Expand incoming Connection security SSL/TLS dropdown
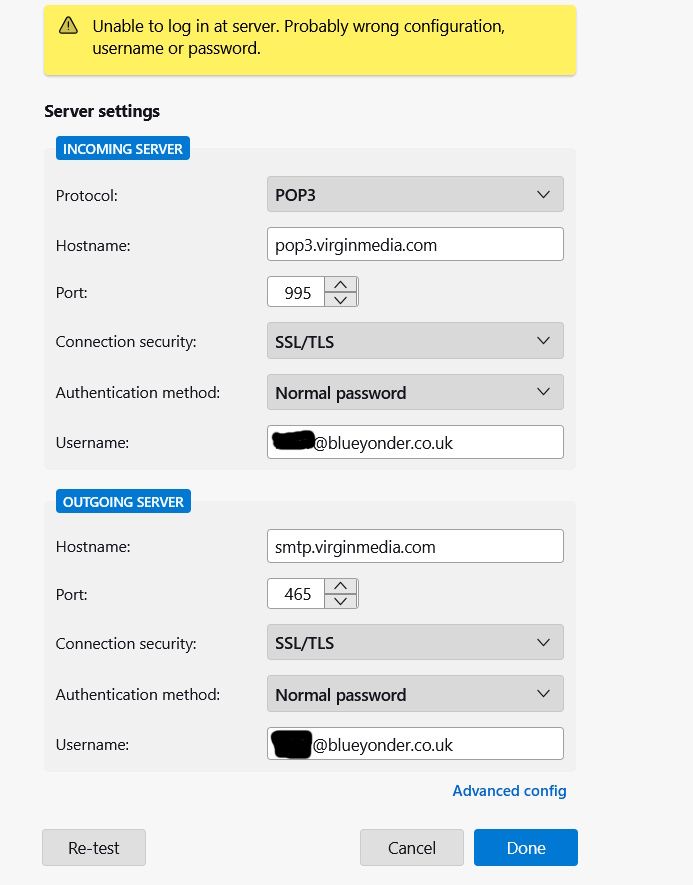The image size is (693, 885). pos(415,340)
